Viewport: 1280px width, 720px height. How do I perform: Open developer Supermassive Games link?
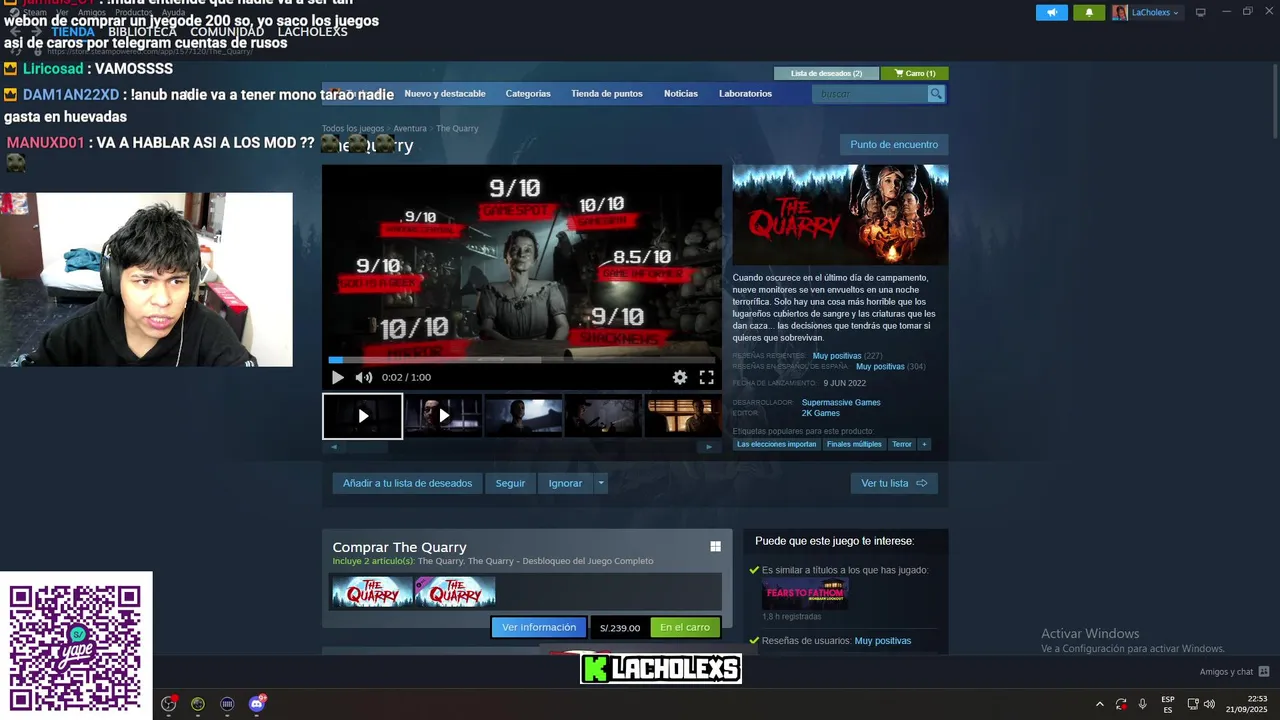[841, 403]
